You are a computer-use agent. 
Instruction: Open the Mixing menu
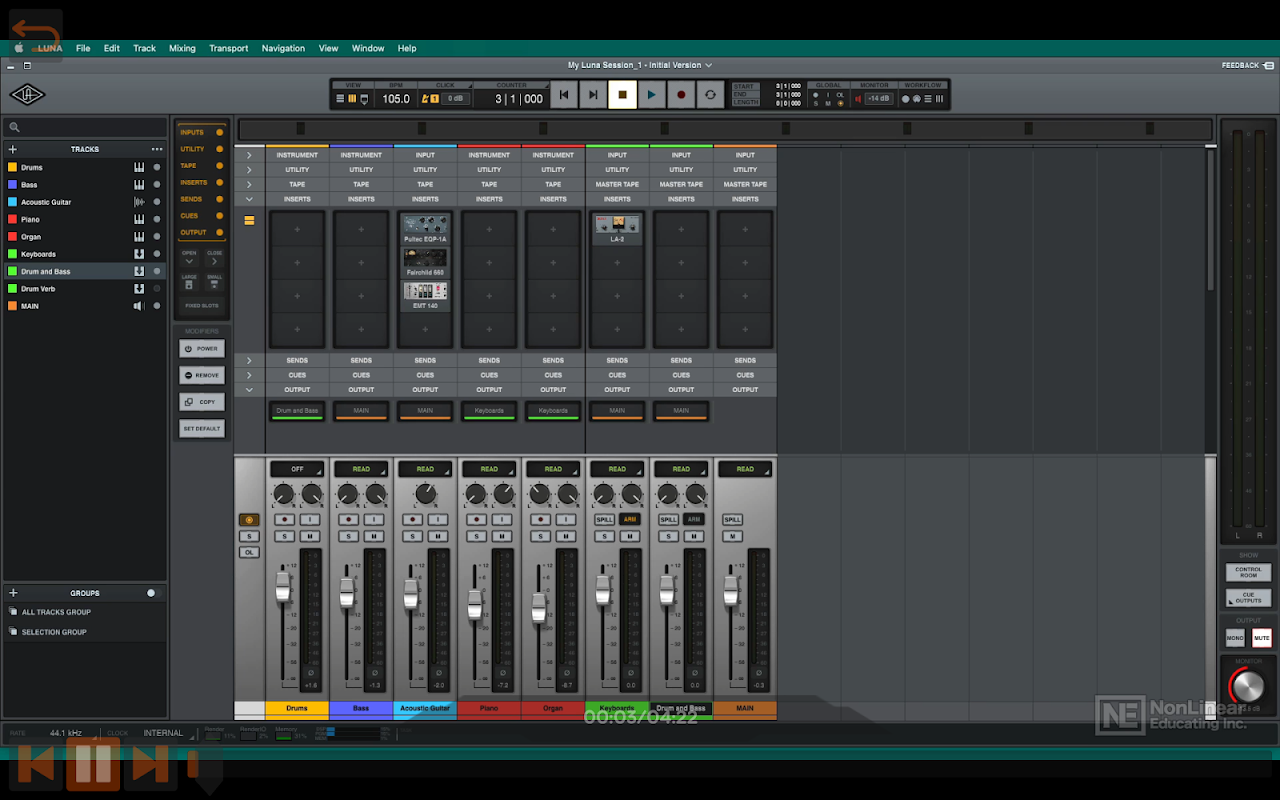click(x=182, y=48)
